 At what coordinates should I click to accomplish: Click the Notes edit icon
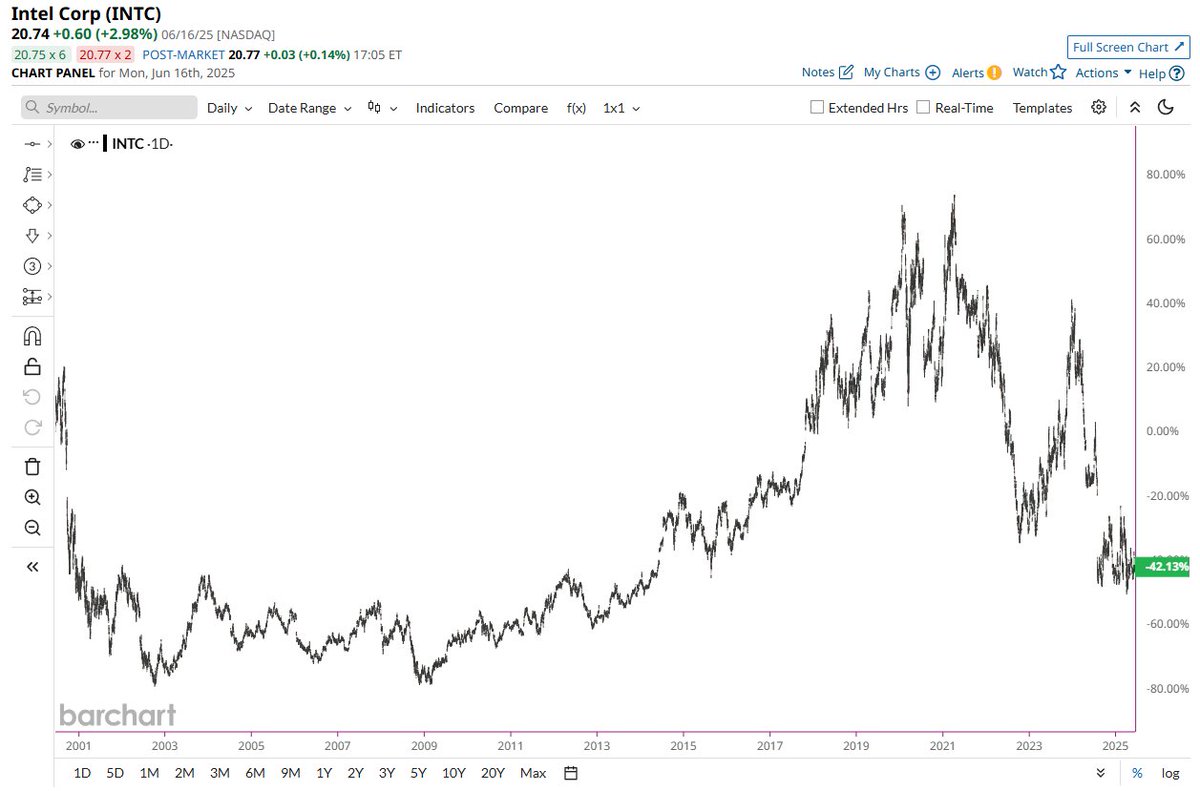pyautogui.click(x=846, y=72)
